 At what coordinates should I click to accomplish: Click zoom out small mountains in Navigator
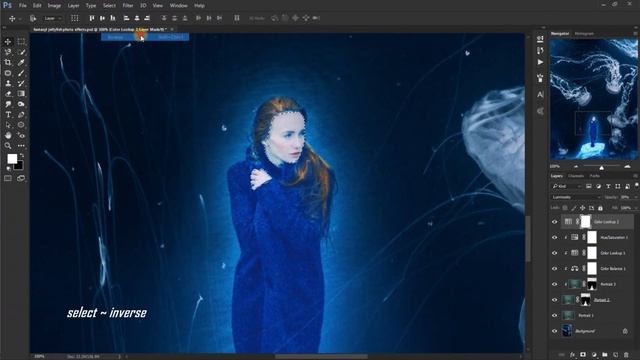576,167
